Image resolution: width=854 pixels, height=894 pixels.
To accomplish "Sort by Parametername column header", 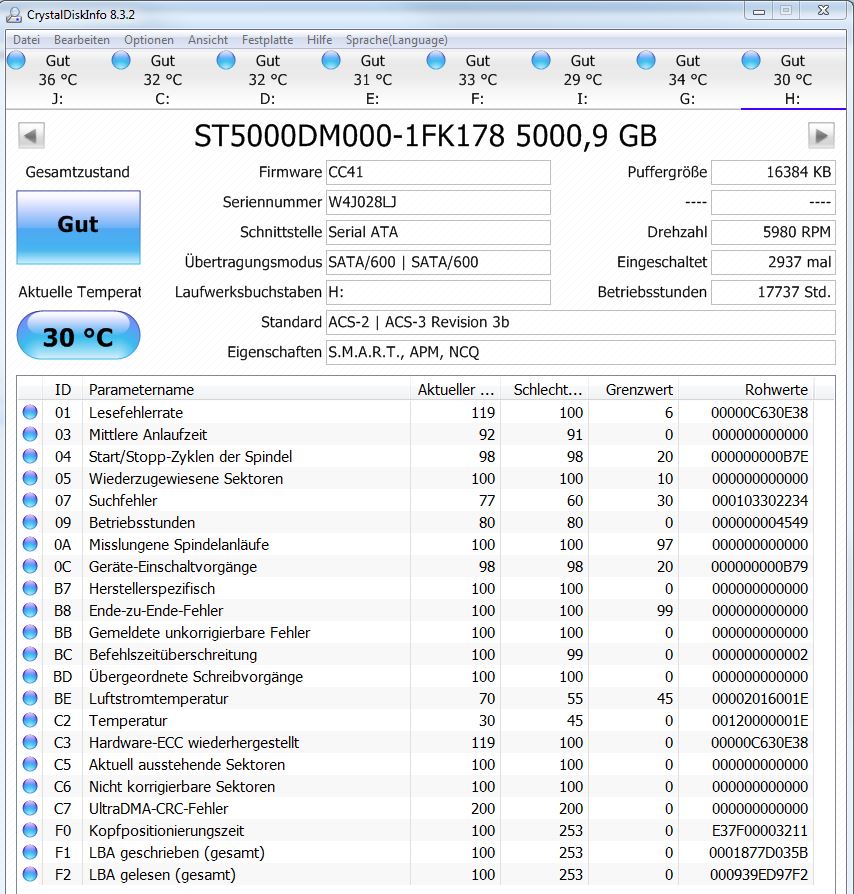I will click(x=246, y=389).
